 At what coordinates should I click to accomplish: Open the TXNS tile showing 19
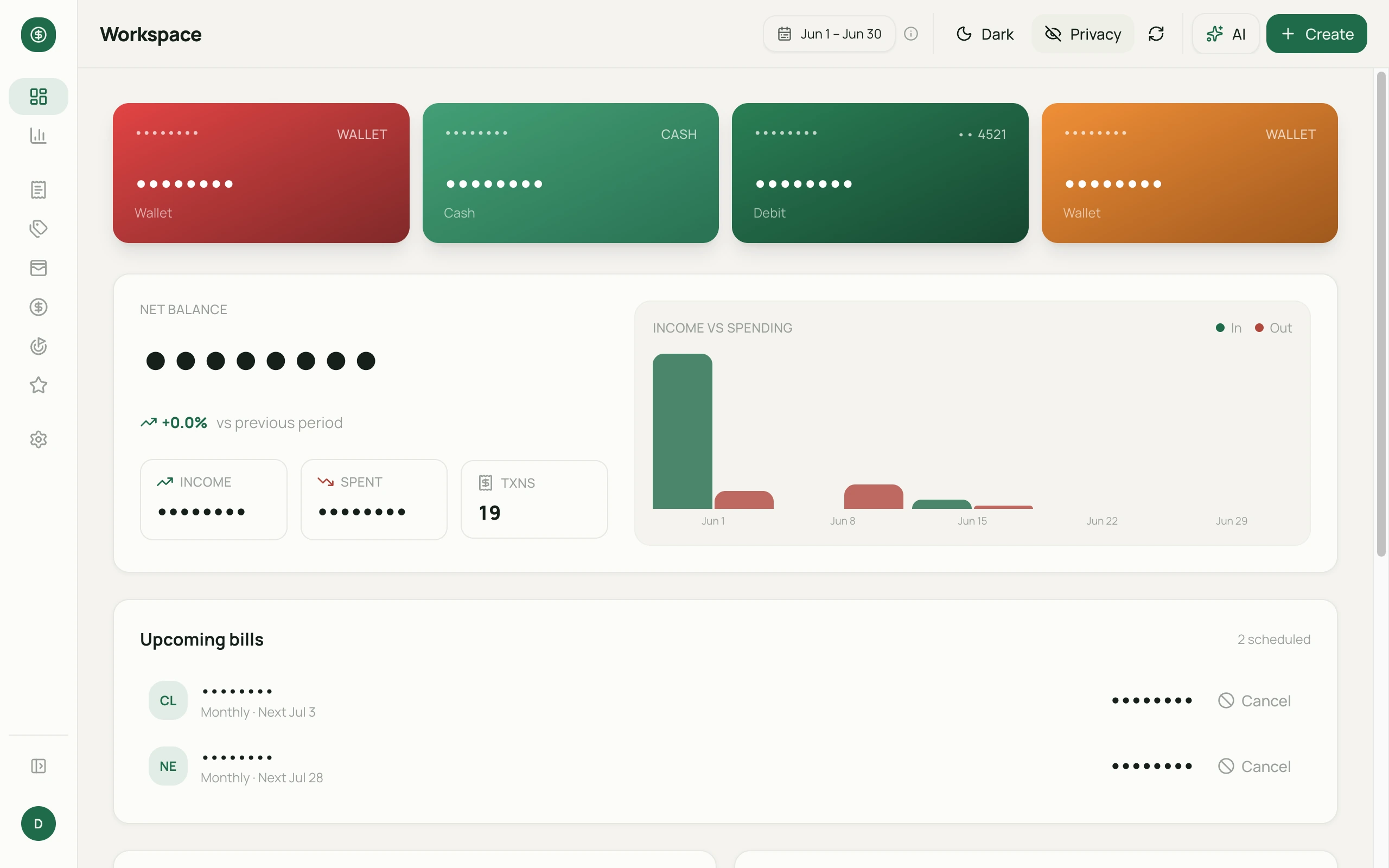click(x=534, y=500)
